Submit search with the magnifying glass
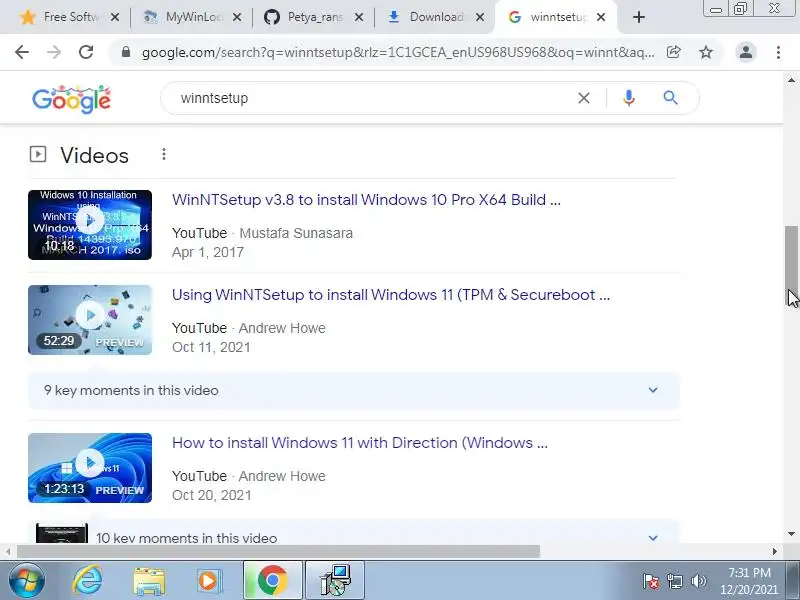 [670, 98]
